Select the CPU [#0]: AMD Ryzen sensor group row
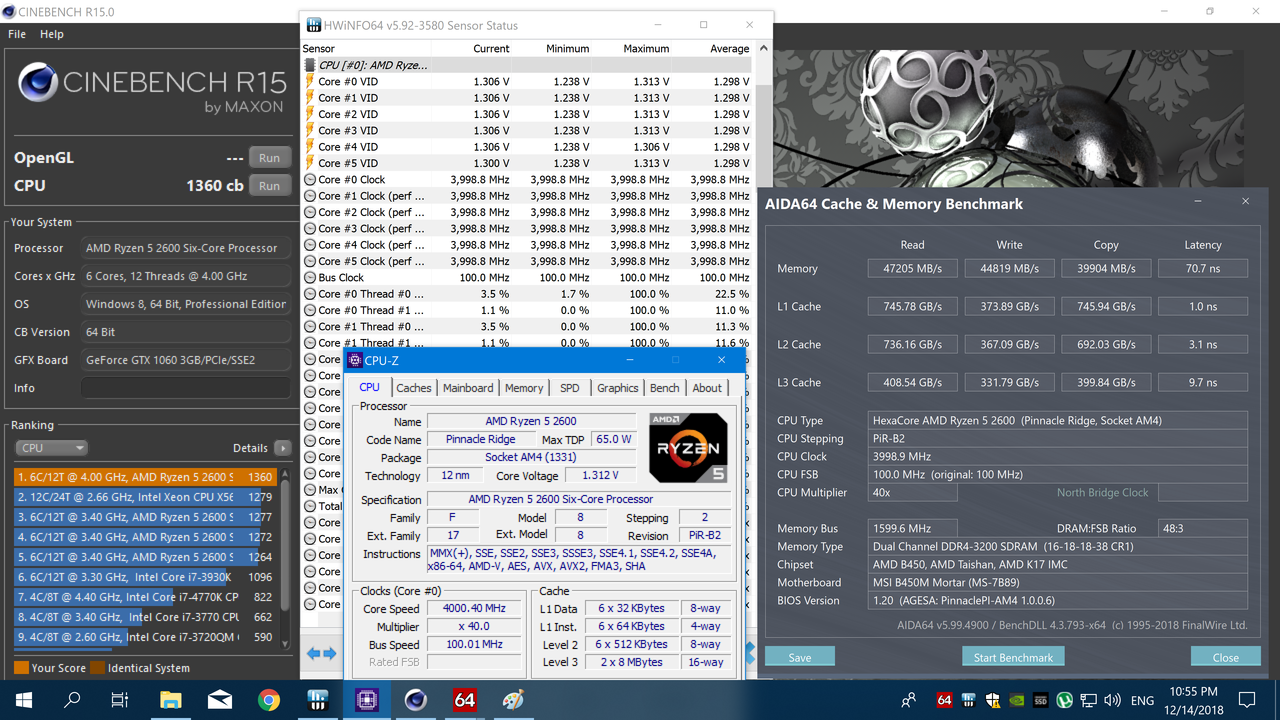The image size is (1280, 720). tap(528, 65)
